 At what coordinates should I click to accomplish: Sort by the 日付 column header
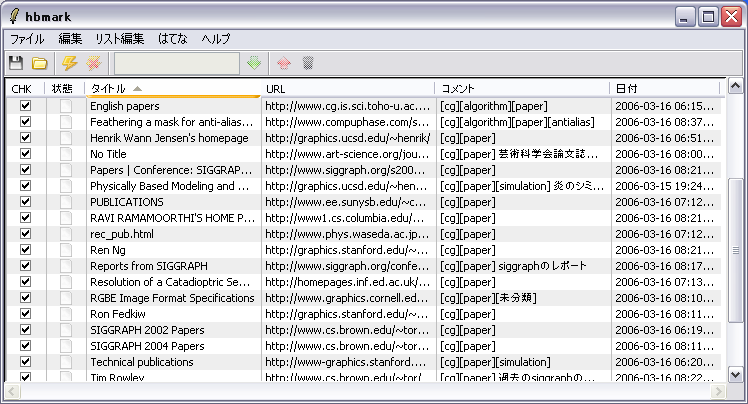pyautogui.click(x=665, y=89)
